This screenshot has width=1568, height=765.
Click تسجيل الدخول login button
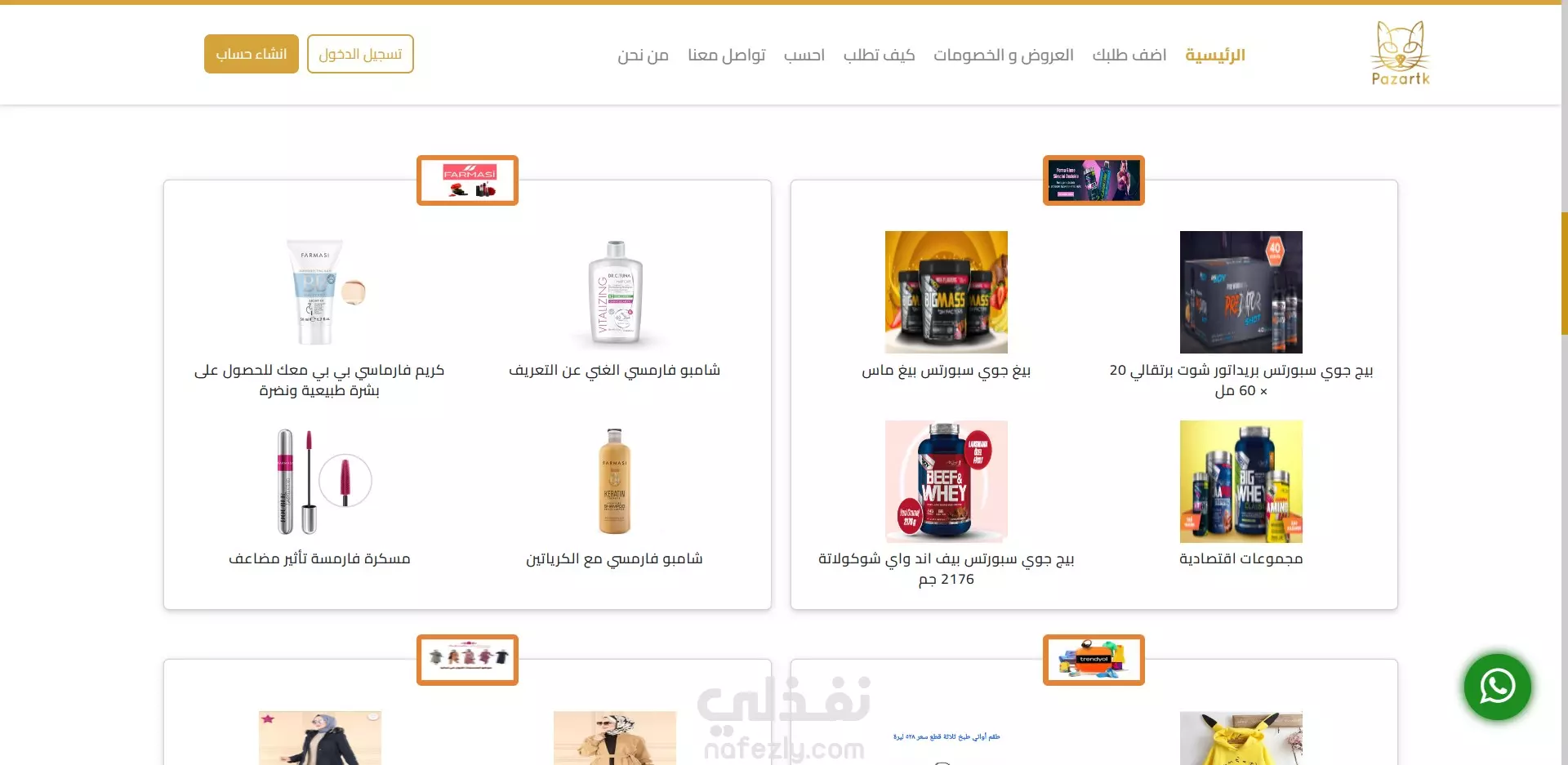[x=360, y=54]
